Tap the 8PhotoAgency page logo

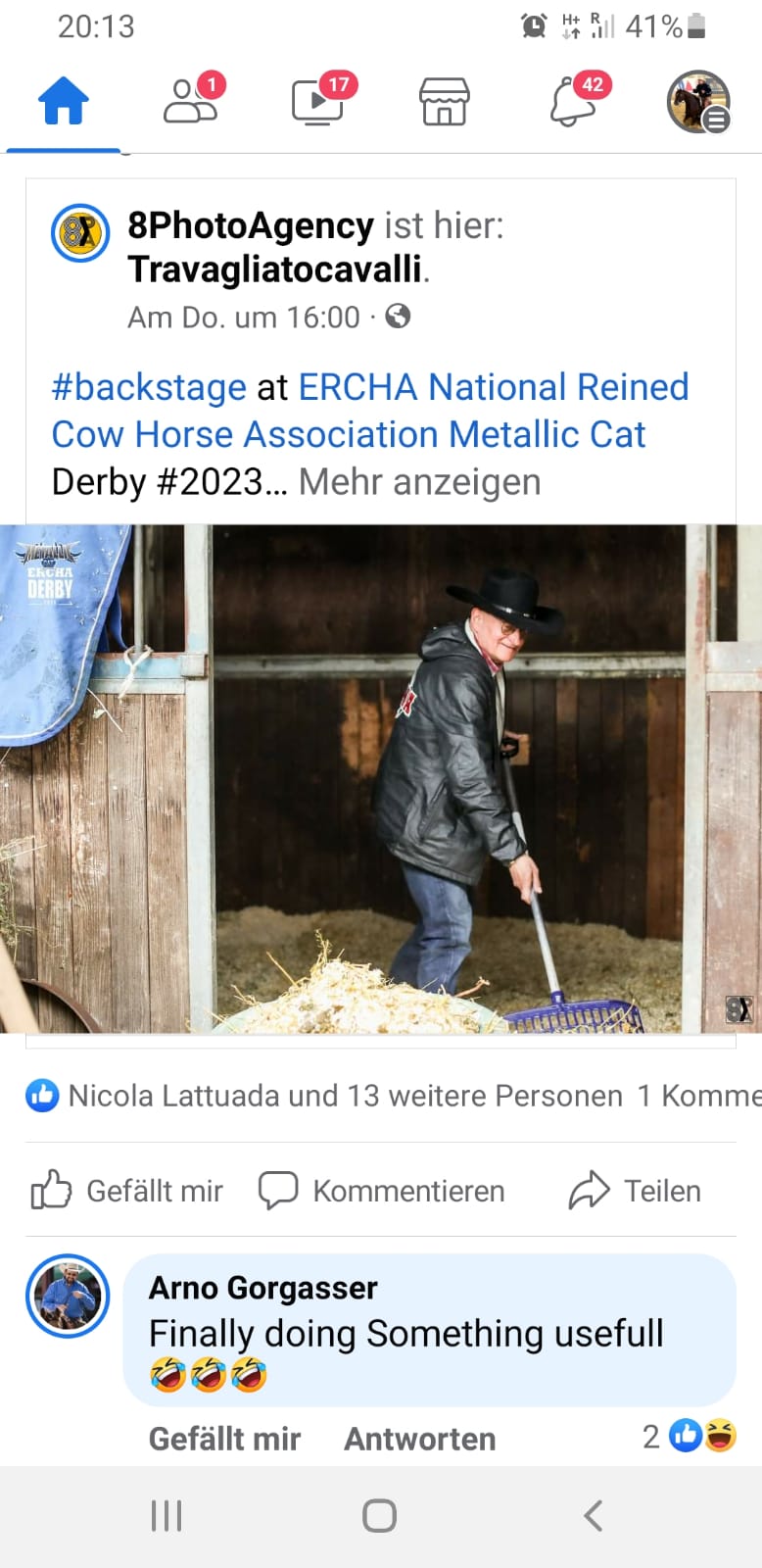click(80, 233)
